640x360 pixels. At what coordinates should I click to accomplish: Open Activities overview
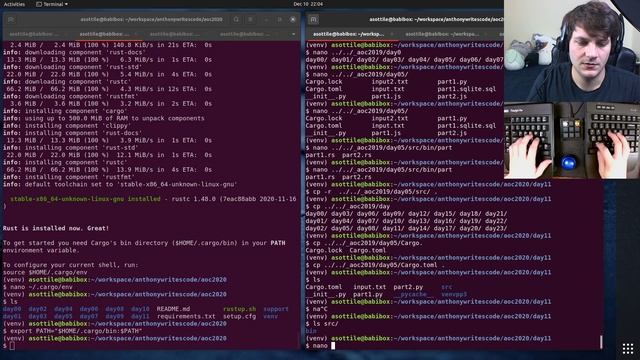tap(14, 4)
